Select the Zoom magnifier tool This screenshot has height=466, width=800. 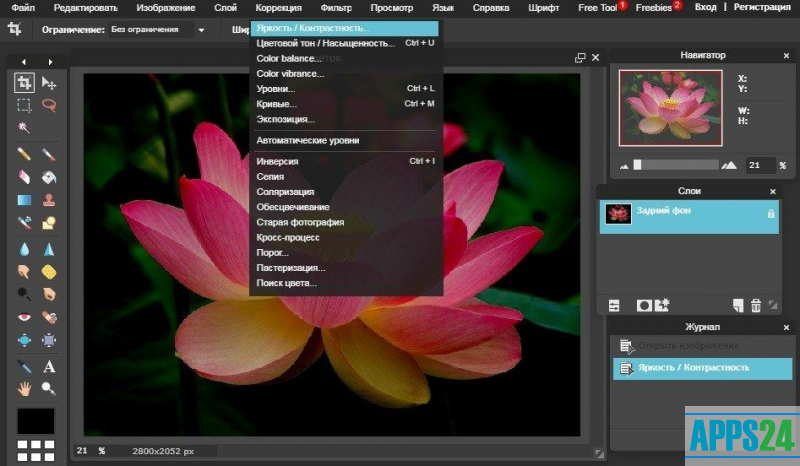49,389
